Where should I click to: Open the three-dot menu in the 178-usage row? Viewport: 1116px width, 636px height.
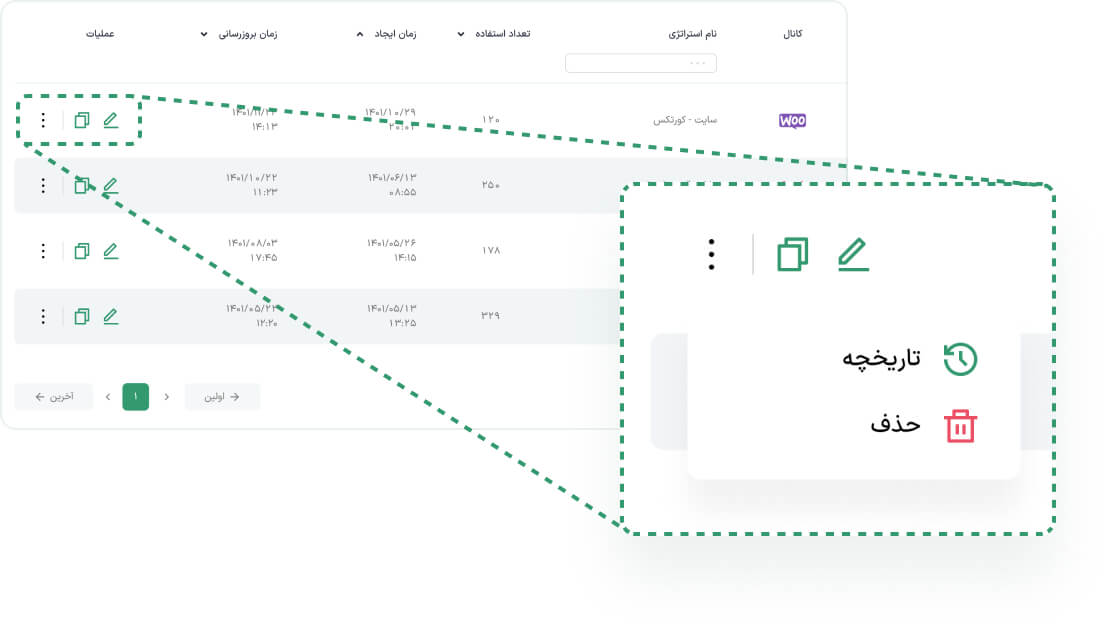(x=43, y=250)
